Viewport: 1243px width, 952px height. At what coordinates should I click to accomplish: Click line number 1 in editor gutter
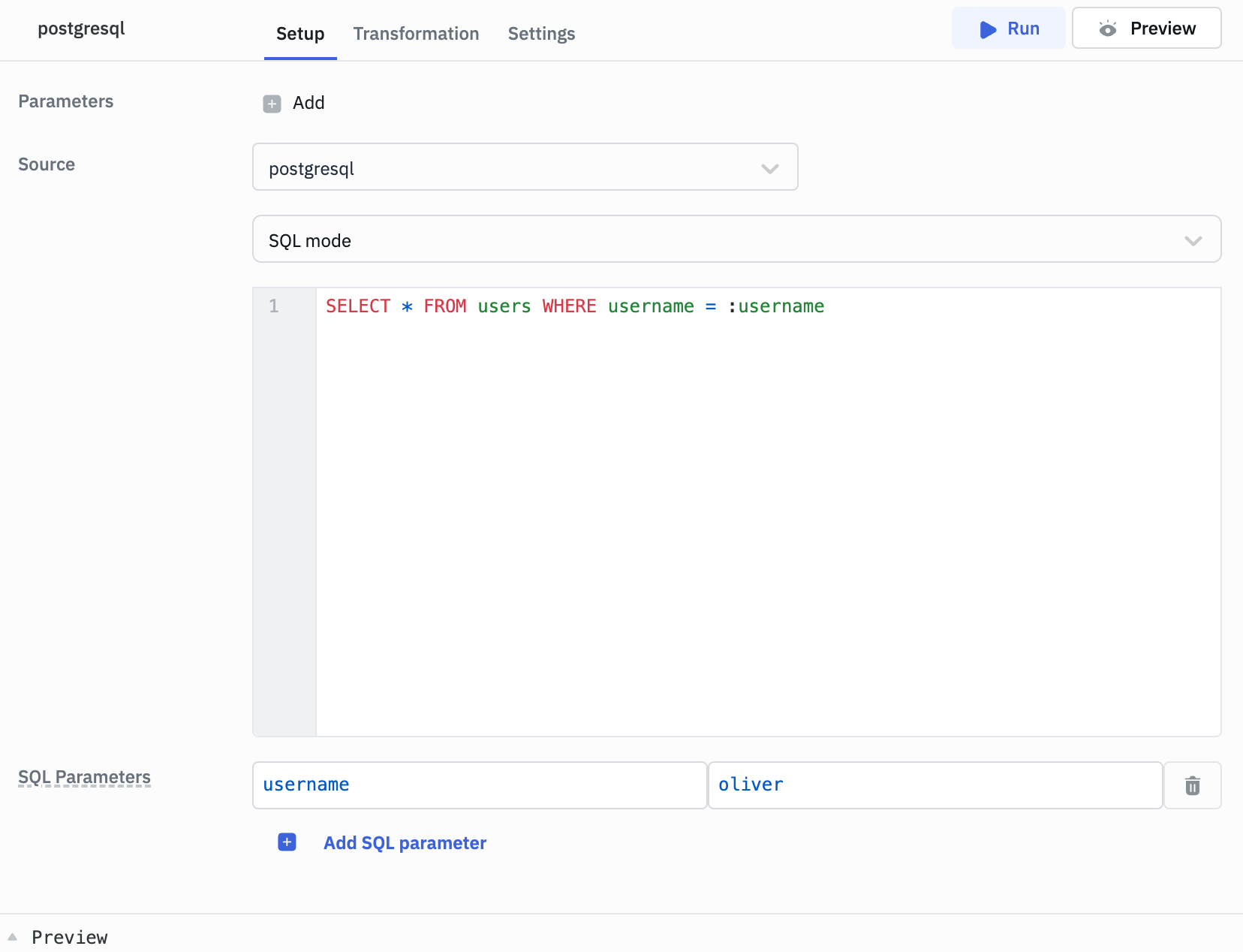(x=274, y=306)
